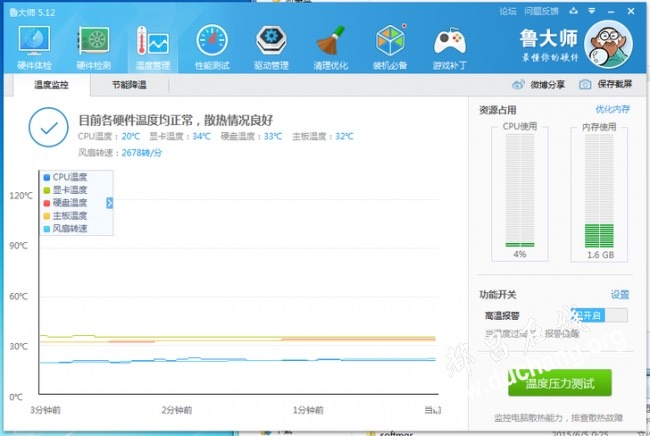Open the title bar dropdown menu arrow
The image size is (650, 436).
[x=592, y=11]
